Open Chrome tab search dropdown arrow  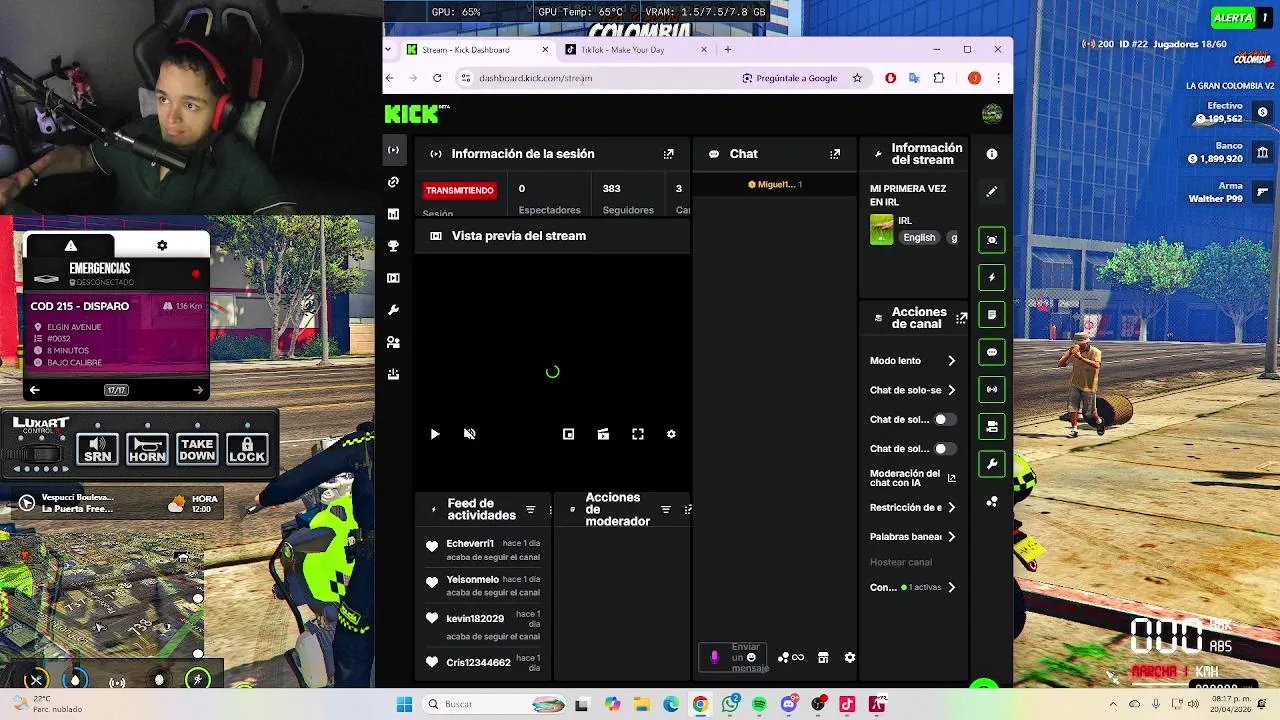click(388, 49)
